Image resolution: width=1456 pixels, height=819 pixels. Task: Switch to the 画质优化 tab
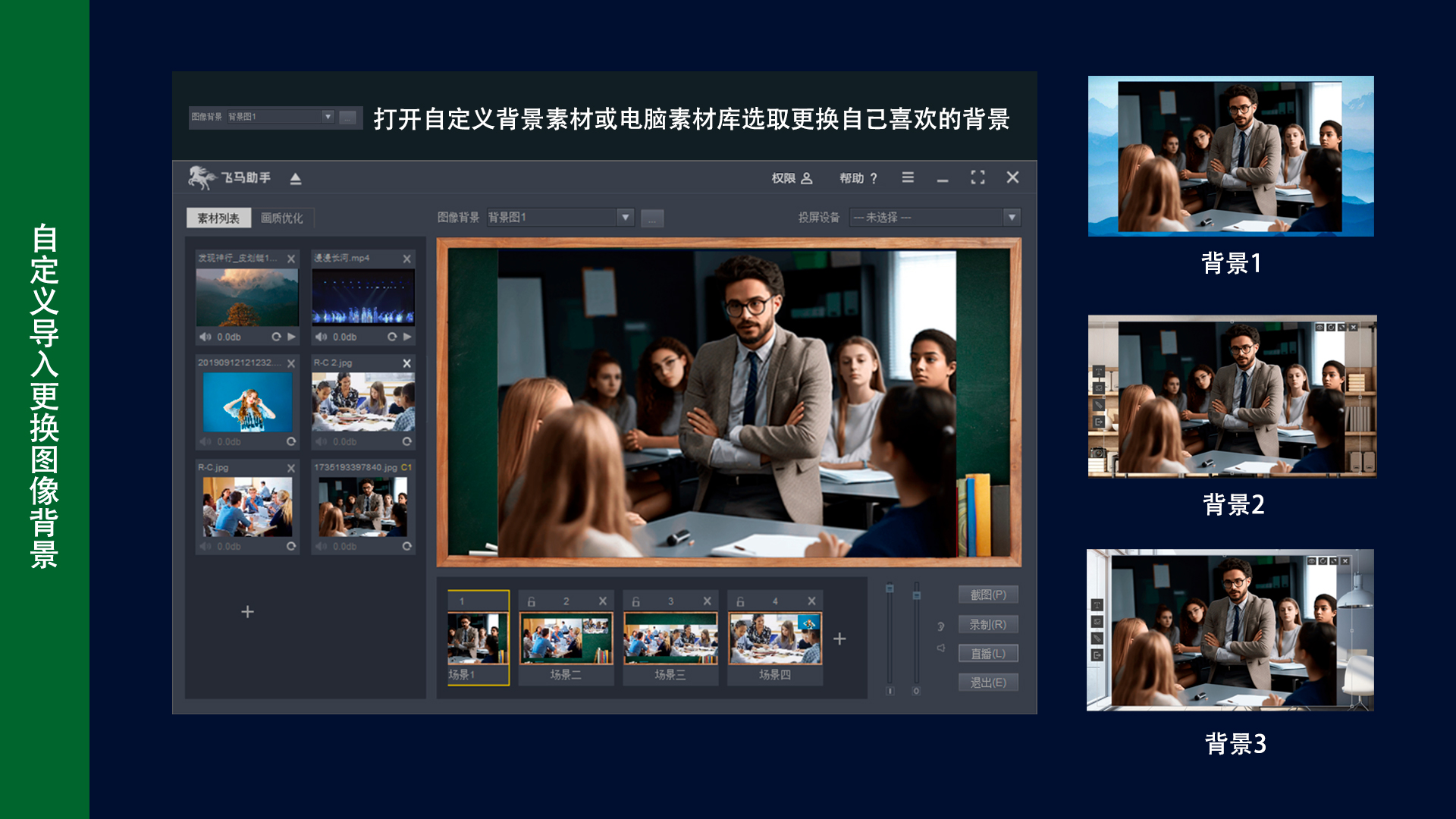(281, 218)
